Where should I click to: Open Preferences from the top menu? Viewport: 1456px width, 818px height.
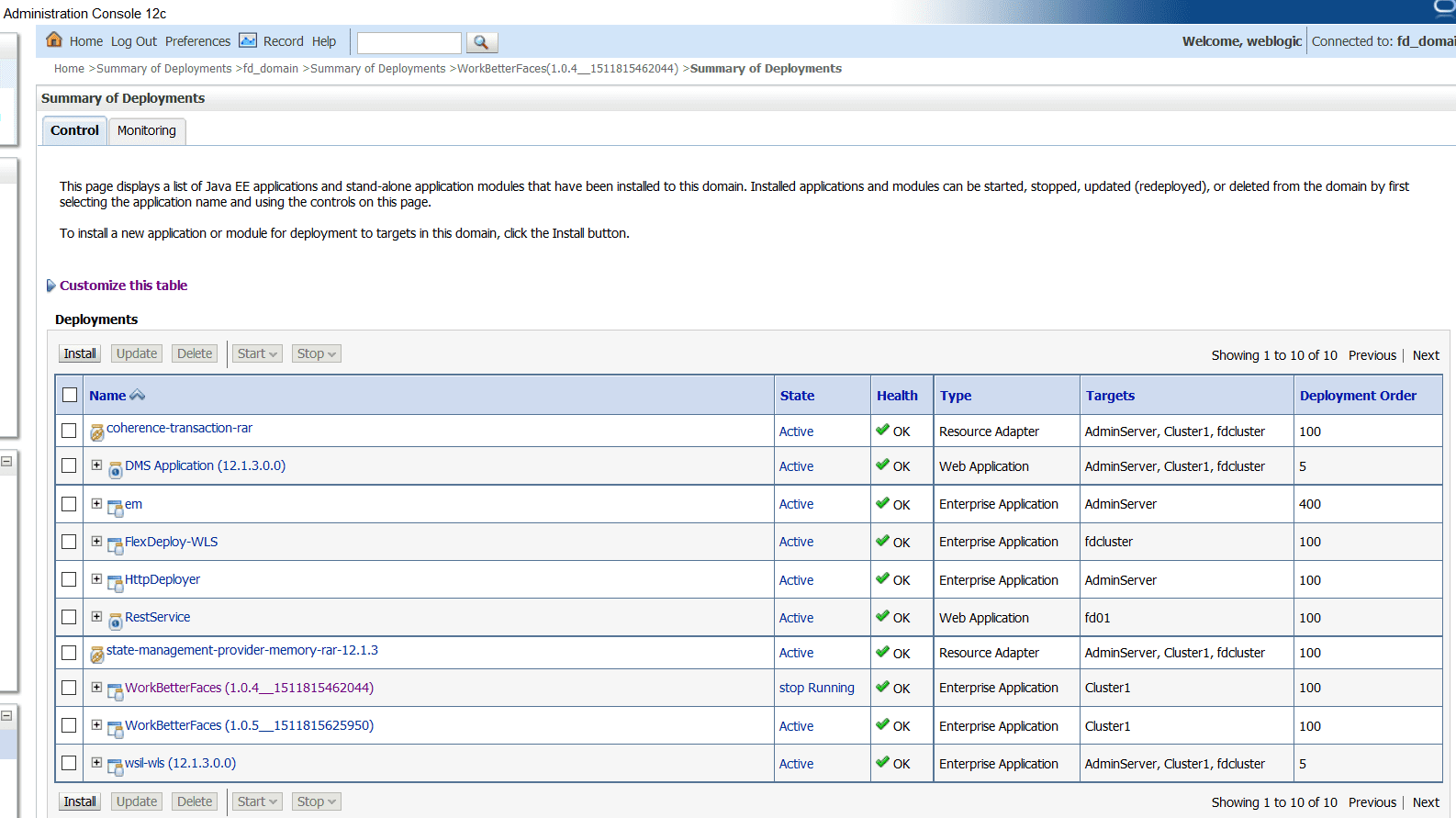click(197, 41)
